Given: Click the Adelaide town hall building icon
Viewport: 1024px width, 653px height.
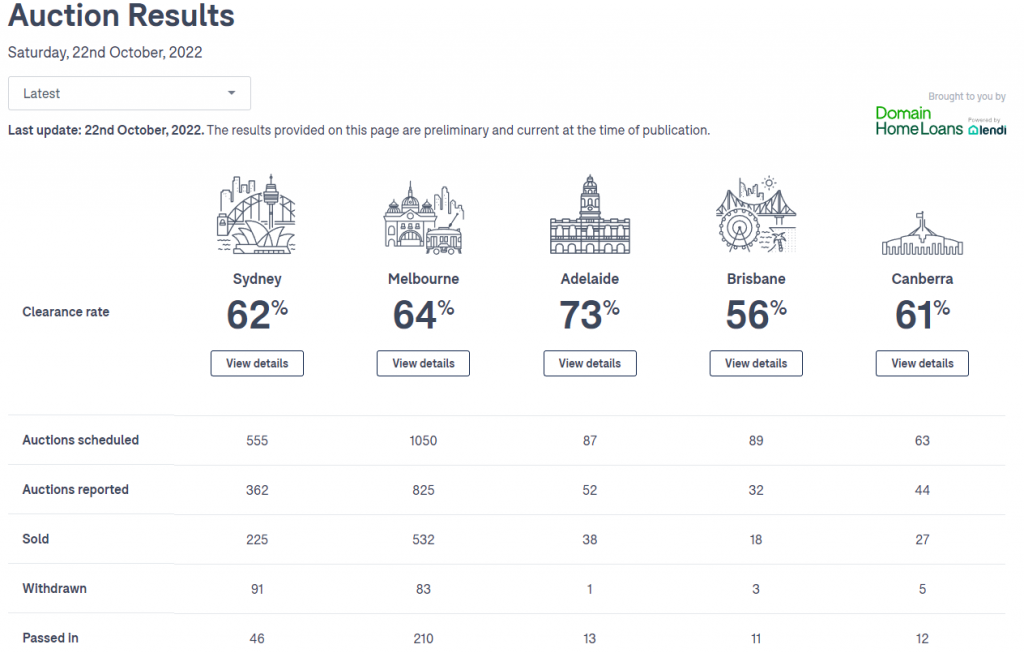Looking at the screenshot, I should [x=590, y=214].
